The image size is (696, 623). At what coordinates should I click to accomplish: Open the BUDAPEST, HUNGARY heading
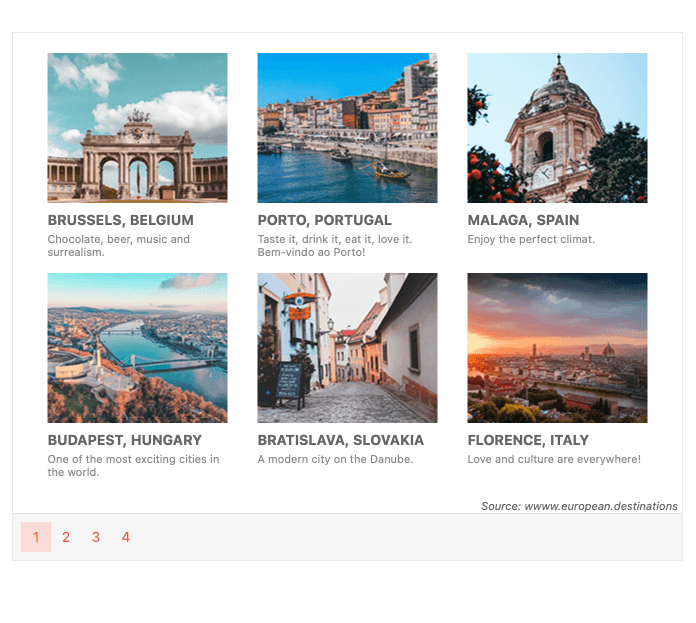(124, 440)
